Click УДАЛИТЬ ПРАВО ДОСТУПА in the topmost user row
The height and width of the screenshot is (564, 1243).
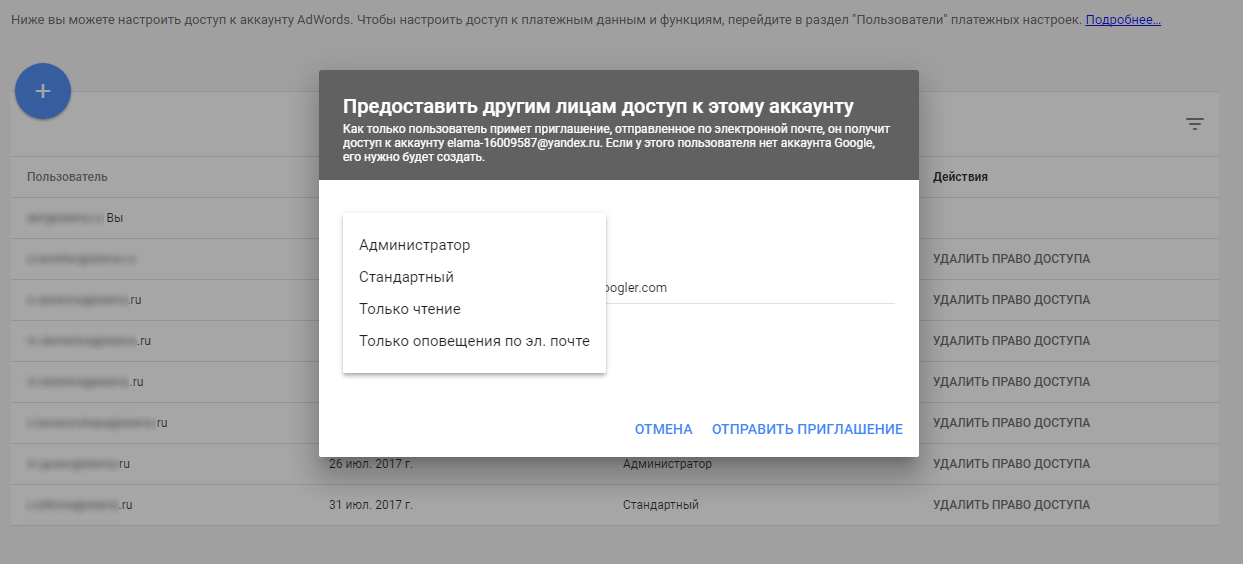click(1011, 259)
